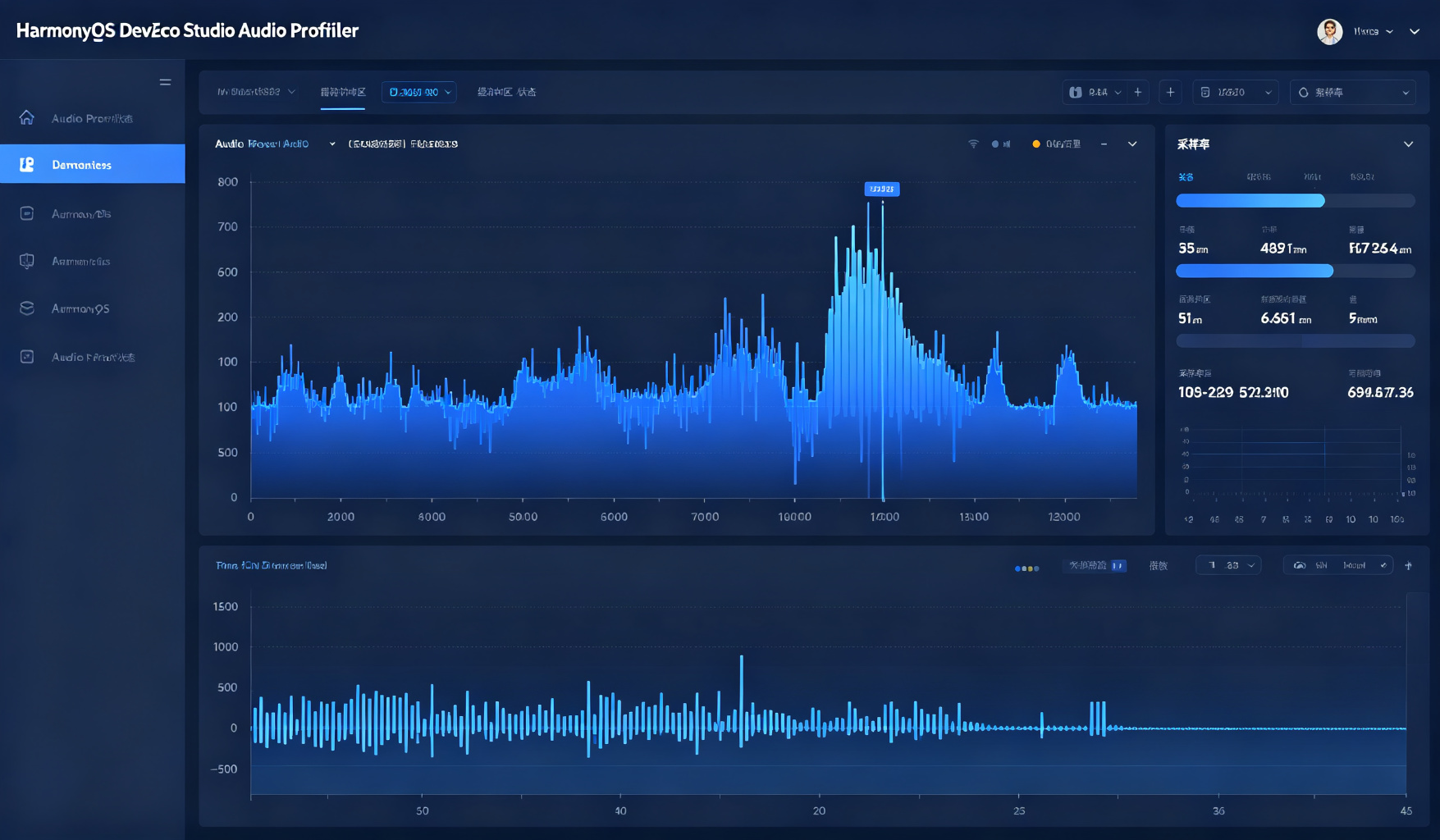Click the empty bar below the 51 value
The height and width of the screenshot is (840, 1440).
[x=1296, y=340]
